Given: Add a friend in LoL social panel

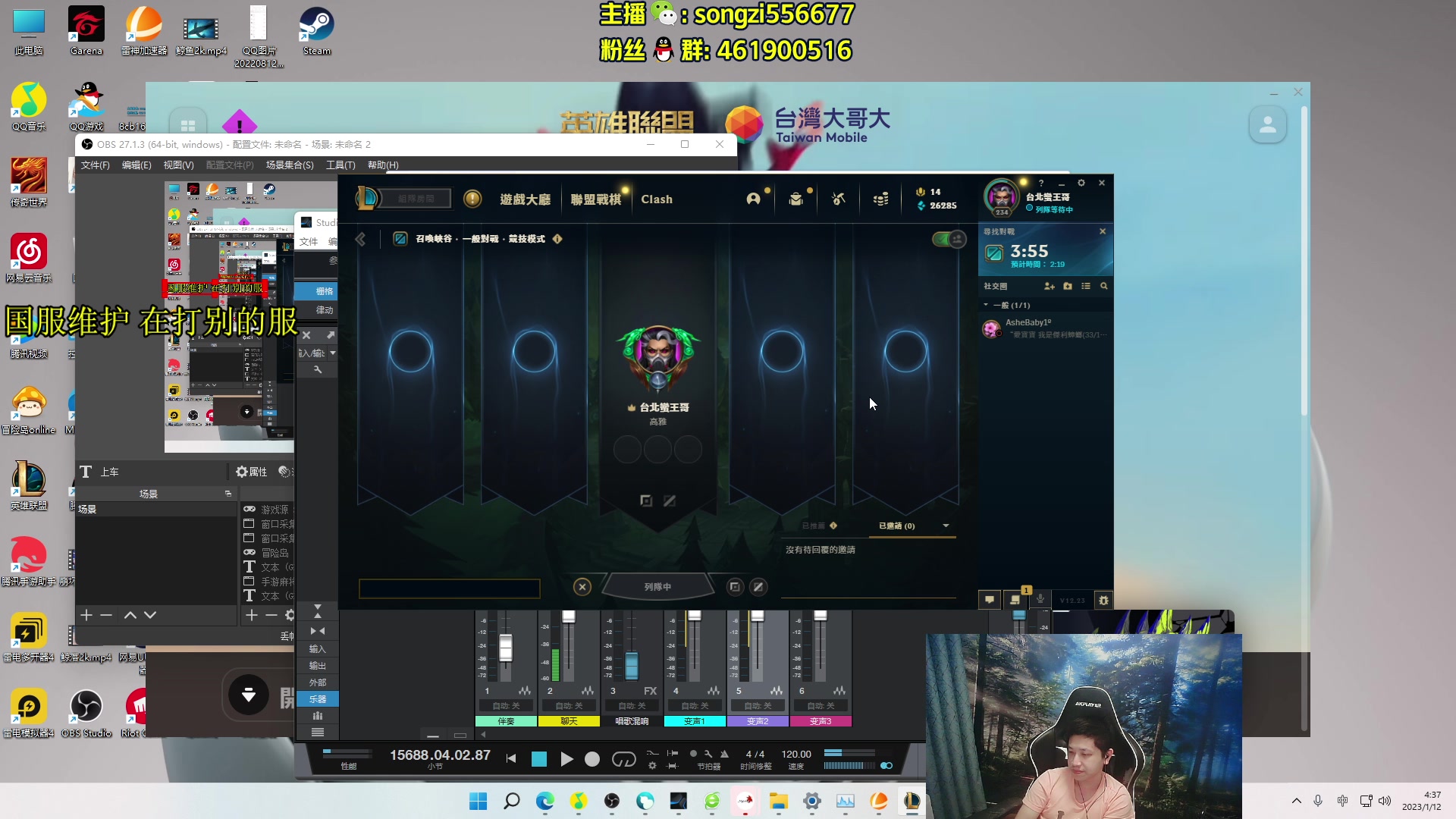Looking at the screenshot, I should click(x=1050, y=286).
